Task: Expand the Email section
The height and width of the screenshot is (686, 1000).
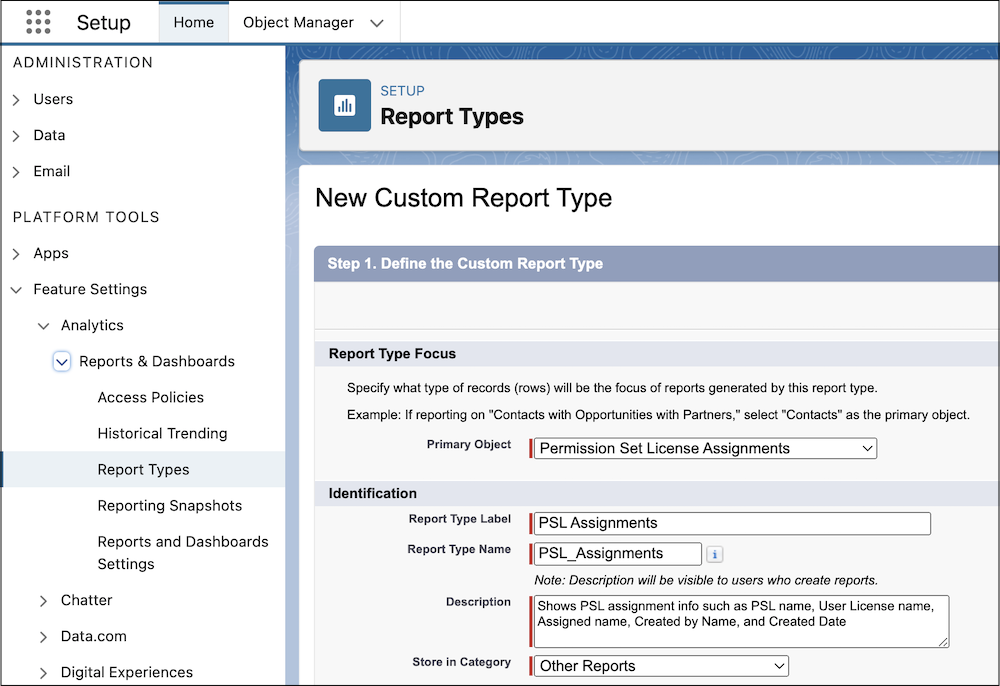Action: point(16,172)
